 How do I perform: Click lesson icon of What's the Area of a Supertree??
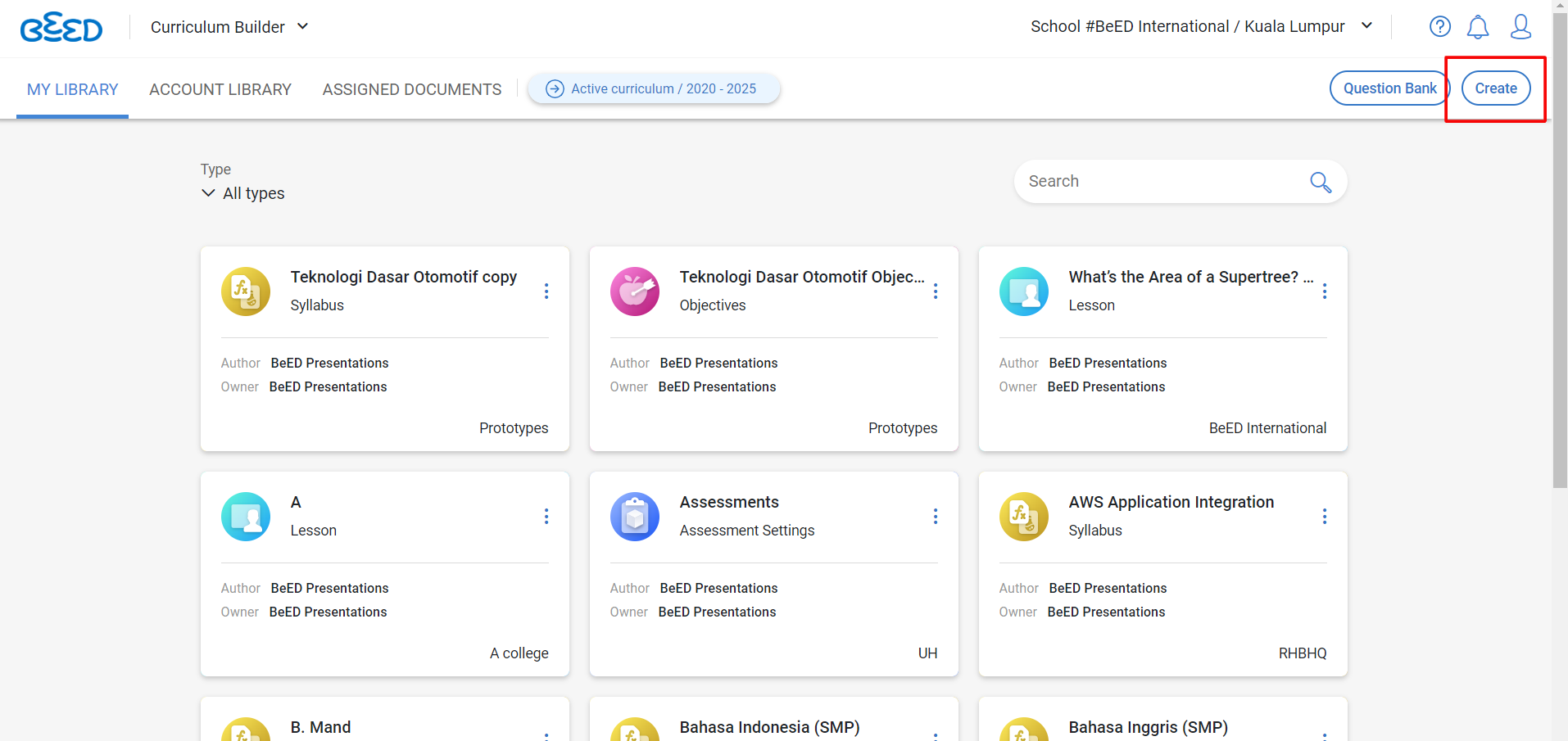tap(1024, 291)
